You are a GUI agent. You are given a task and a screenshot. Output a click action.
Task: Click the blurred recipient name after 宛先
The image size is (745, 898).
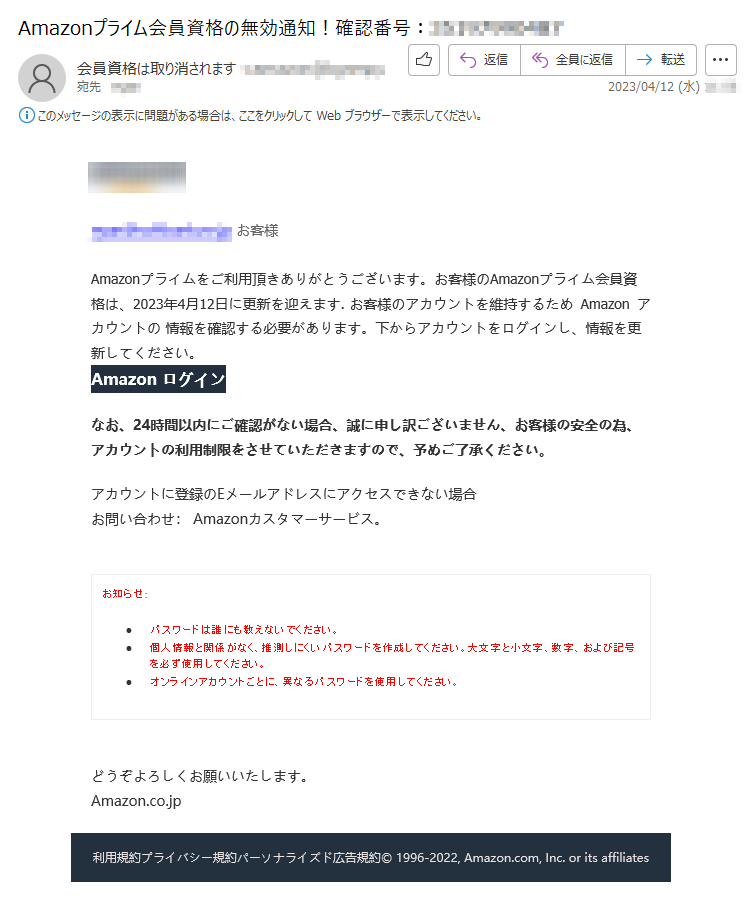click(x=126, y=88)
